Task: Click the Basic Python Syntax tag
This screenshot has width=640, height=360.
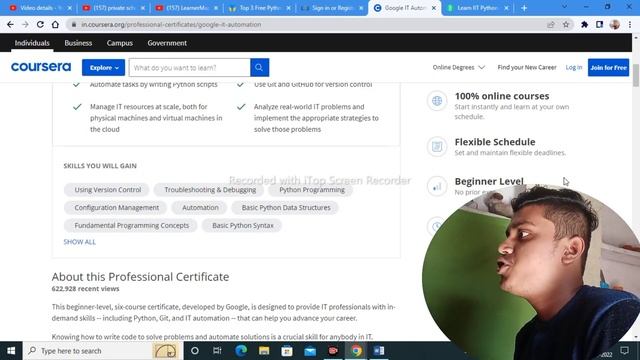Action: click(x=242, y=225)
